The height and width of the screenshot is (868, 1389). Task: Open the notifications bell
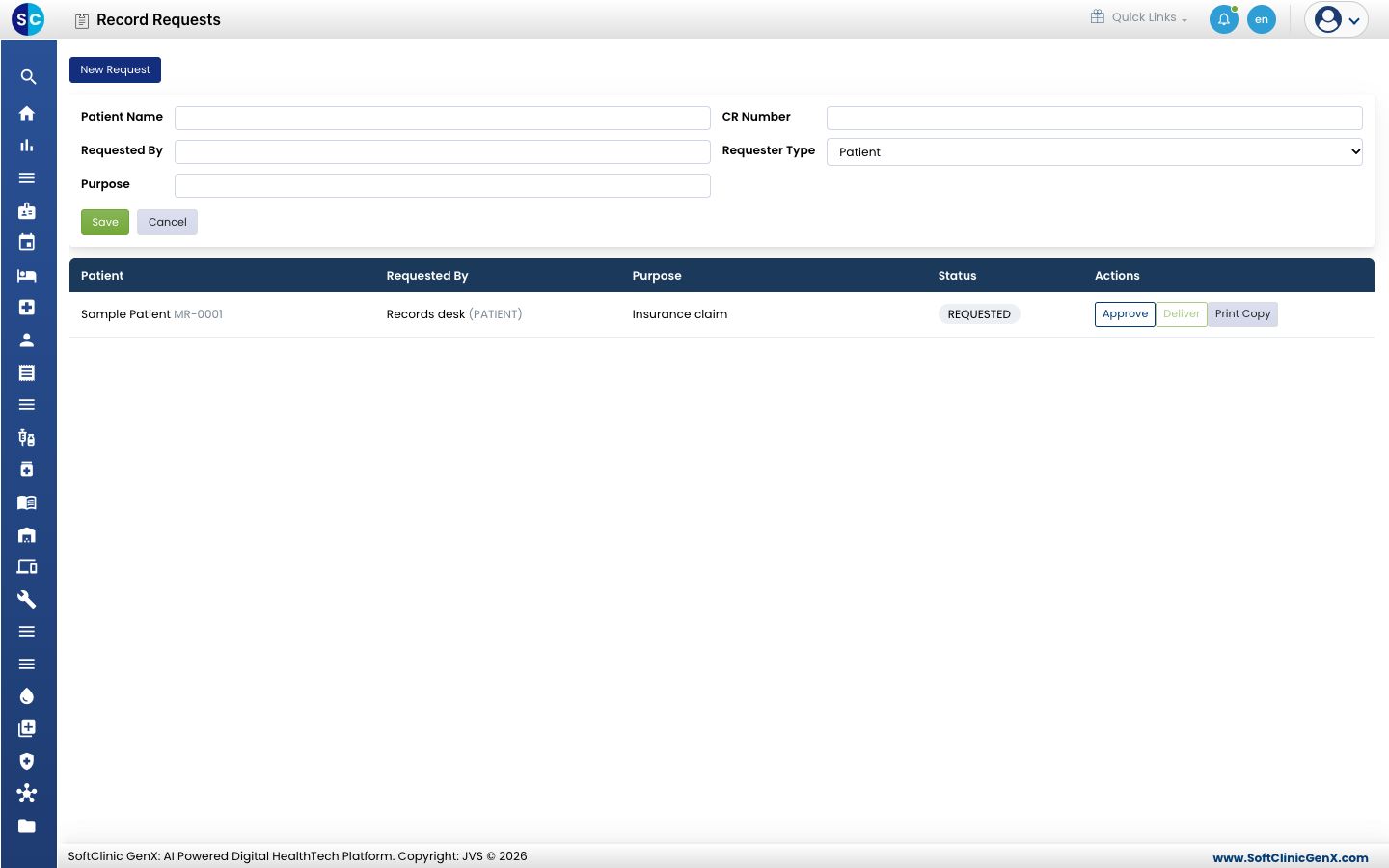coord(1224,19)
